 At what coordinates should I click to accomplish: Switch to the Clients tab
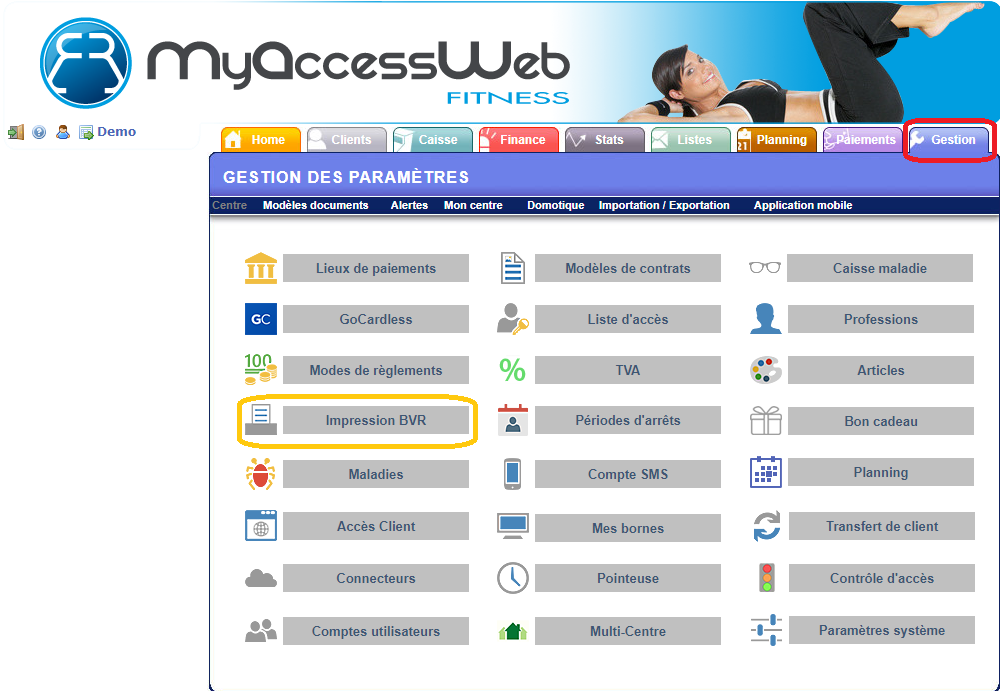347,140
